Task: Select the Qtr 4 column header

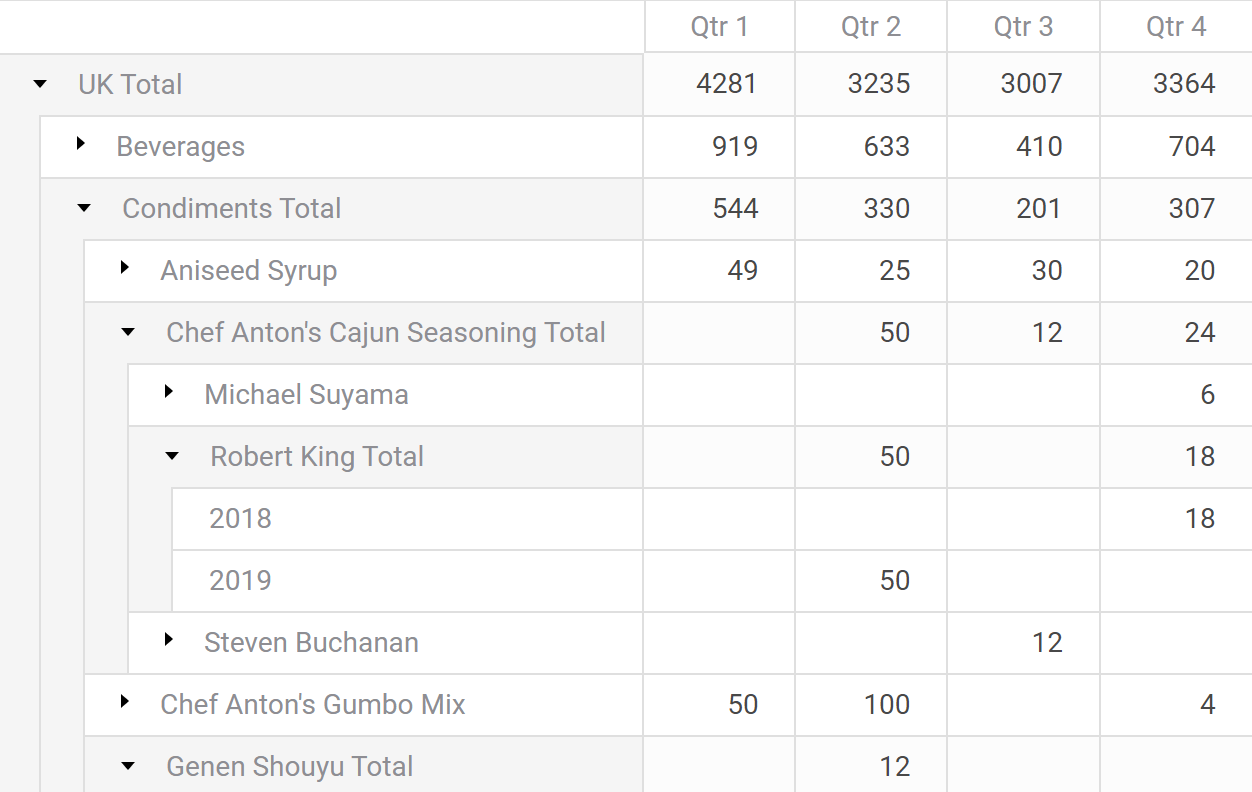Action: click(x=1176, y=27)
